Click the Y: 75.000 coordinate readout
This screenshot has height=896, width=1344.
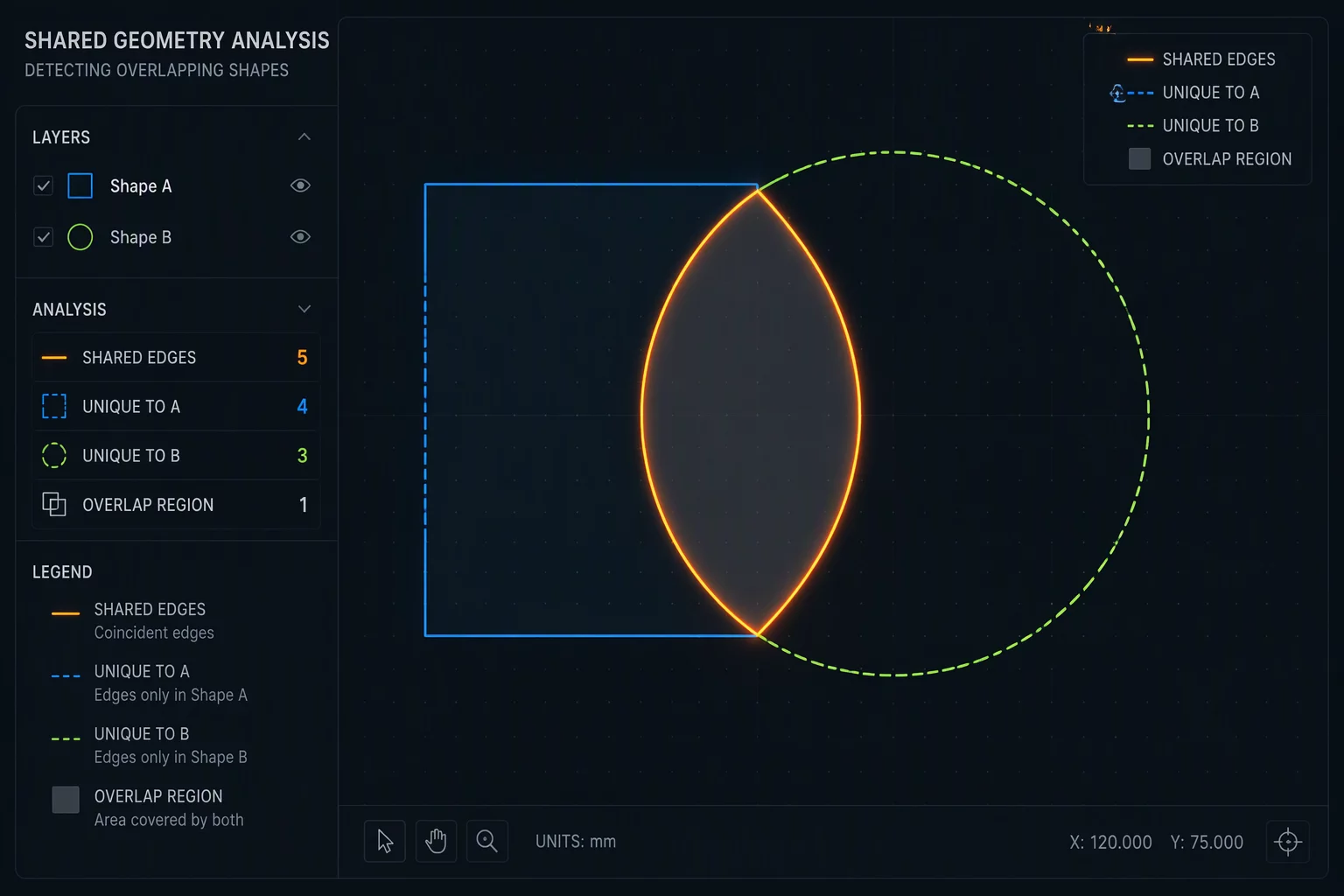pyautogui.click(x=1207, y=843)
